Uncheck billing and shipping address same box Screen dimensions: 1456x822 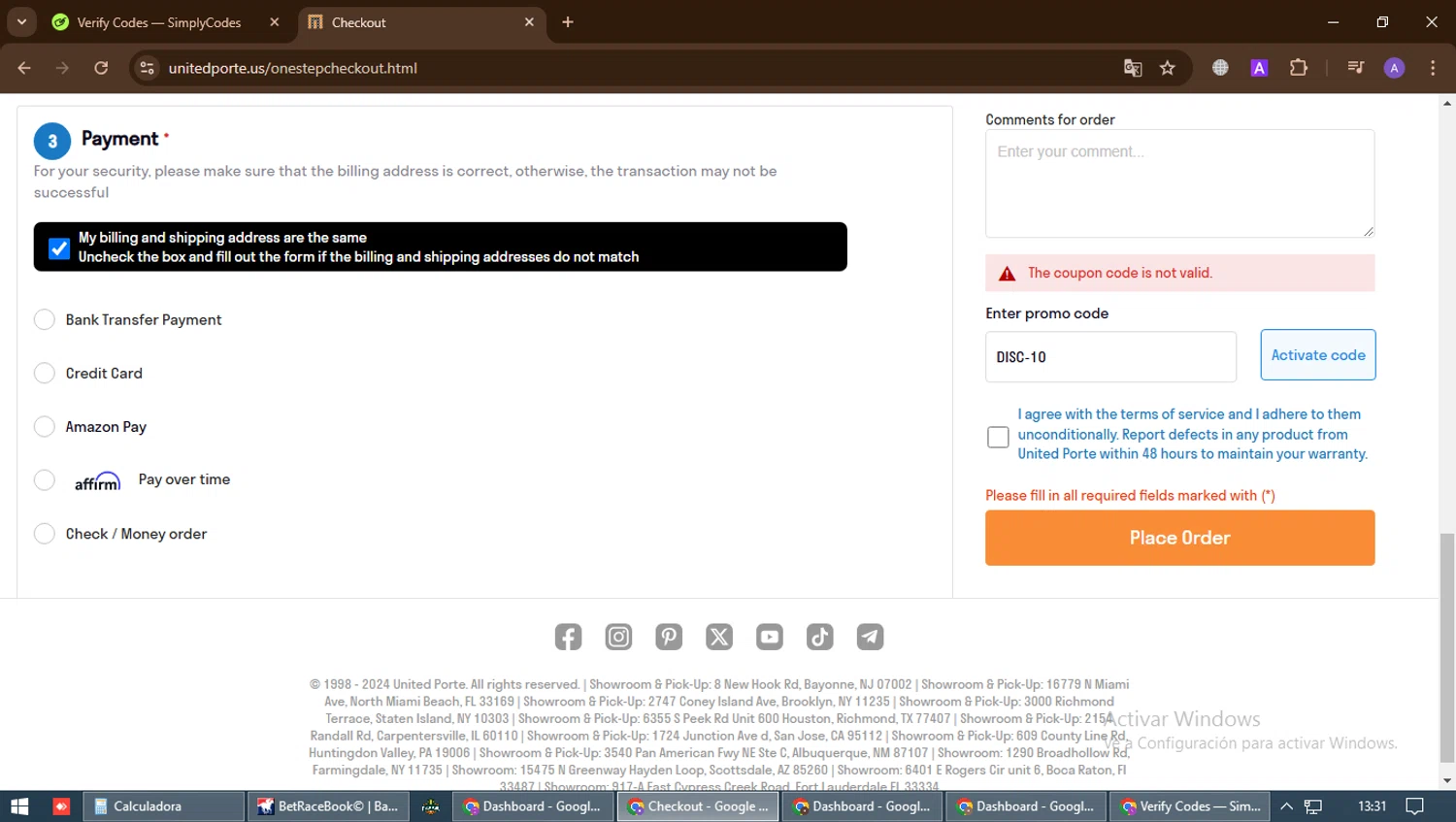pos(59,248)
